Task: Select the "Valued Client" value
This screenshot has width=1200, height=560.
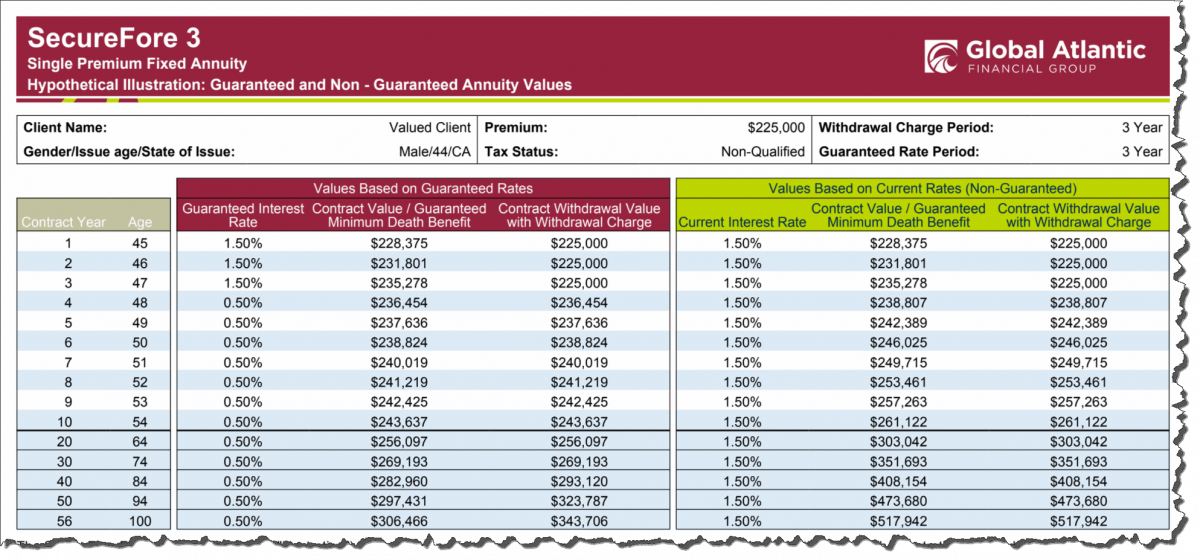Action: pos(430,128)
